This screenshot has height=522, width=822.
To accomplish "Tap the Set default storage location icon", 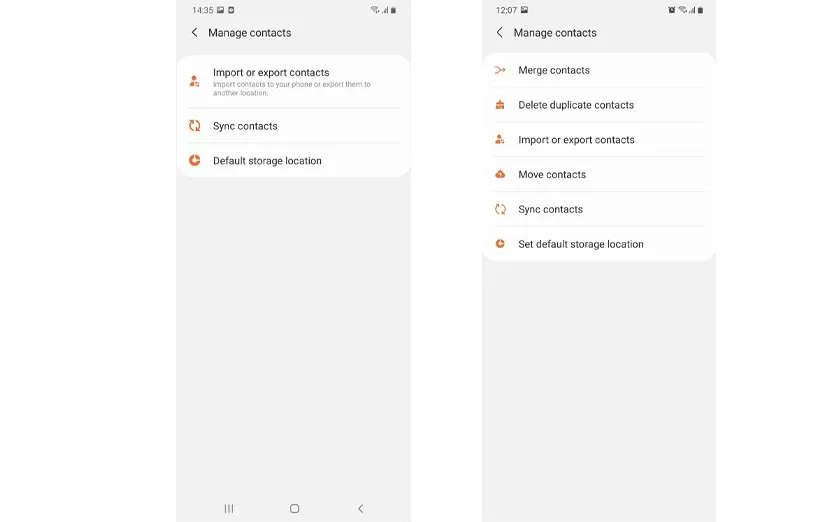I will click(500, 244).
